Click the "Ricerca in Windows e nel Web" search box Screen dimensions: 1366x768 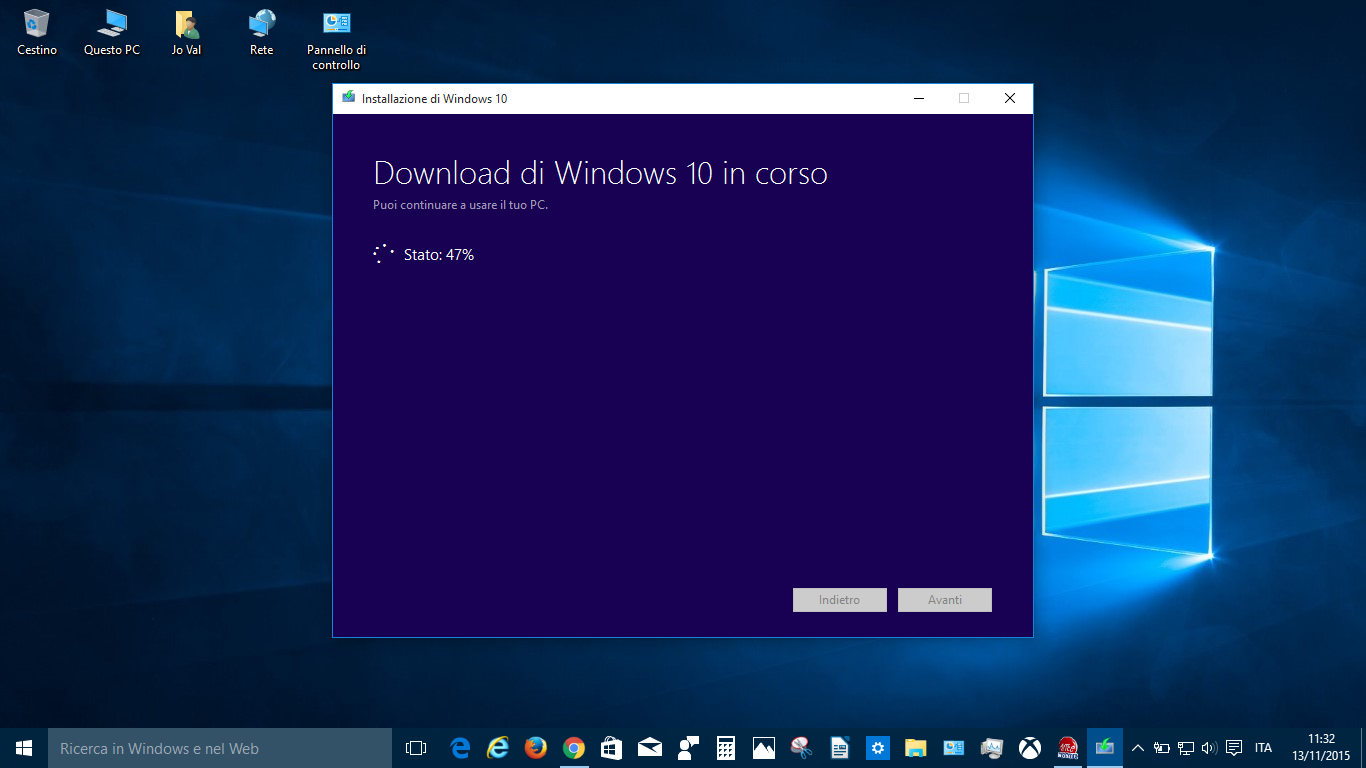[220, 748]
